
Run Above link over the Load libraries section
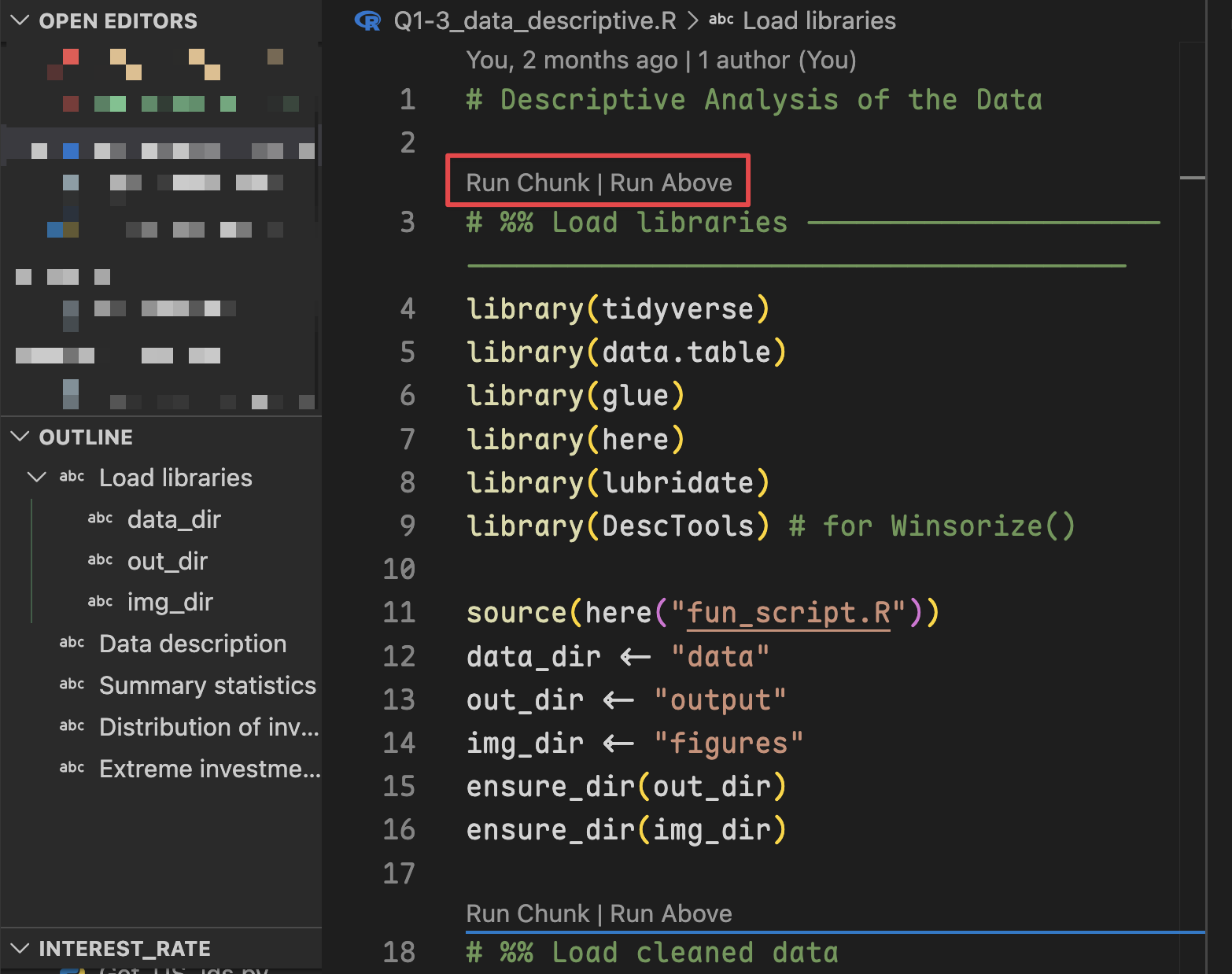671,183
